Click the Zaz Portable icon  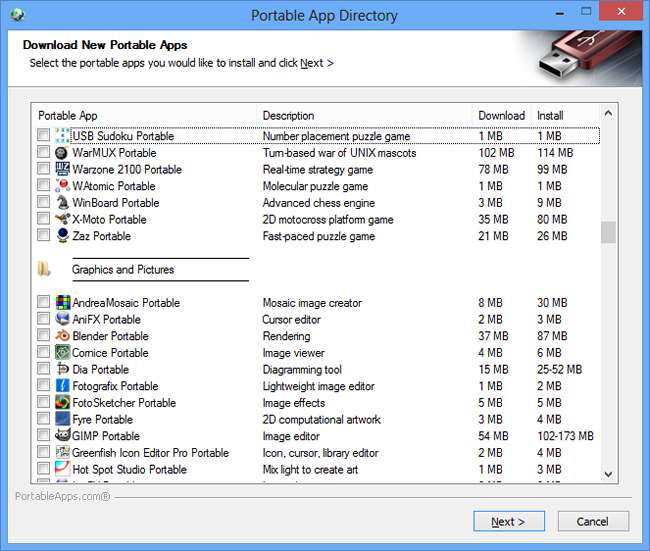pyautogui.click(x=62, y=236)
